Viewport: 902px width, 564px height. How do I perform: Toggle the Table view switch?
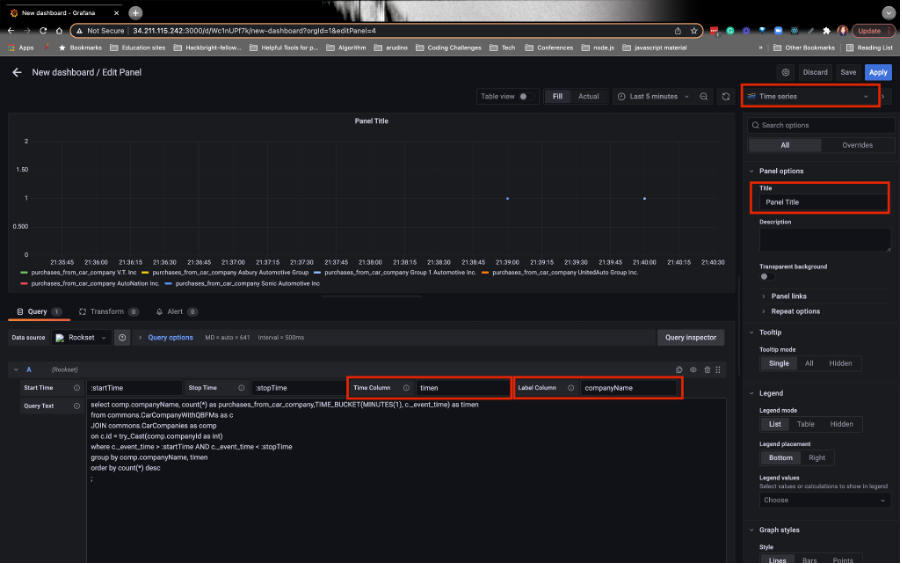coord(525,97)
